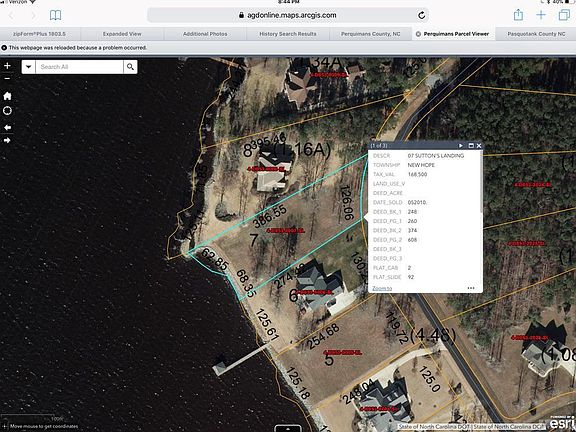Close the Perquimans Parcel Viewer tab
Viewport: 576px width, 432px height.
pyautogui.click(x=418, y=34)
